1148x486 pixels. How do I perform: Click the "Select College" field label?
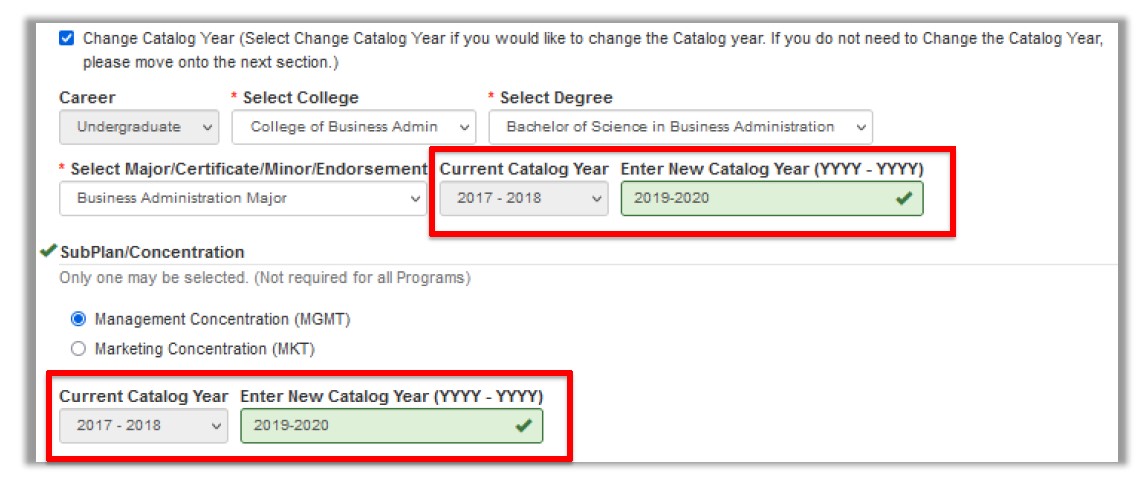300,98
